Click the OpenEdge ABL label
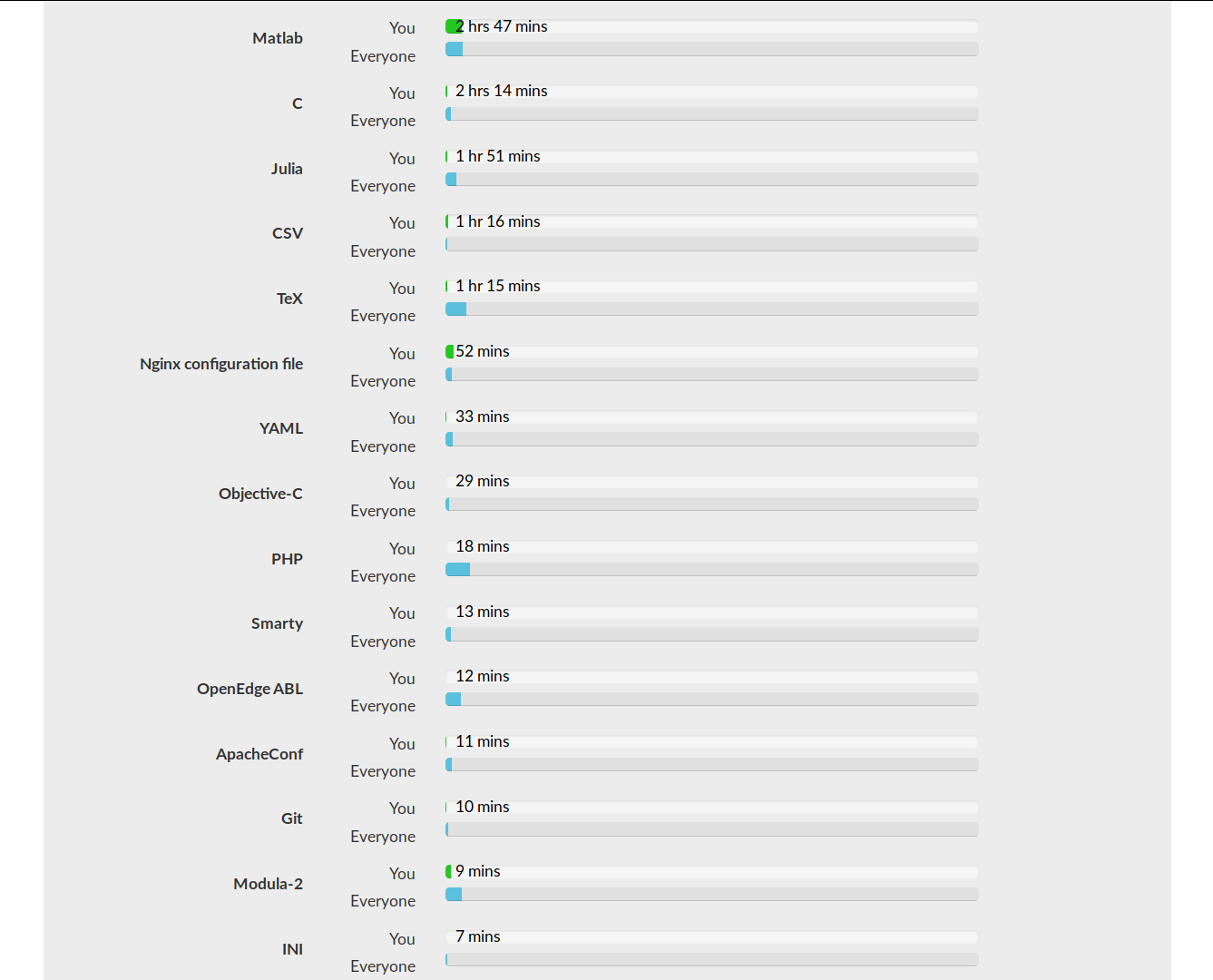The image size is (1213, 980). coord(249,689)
